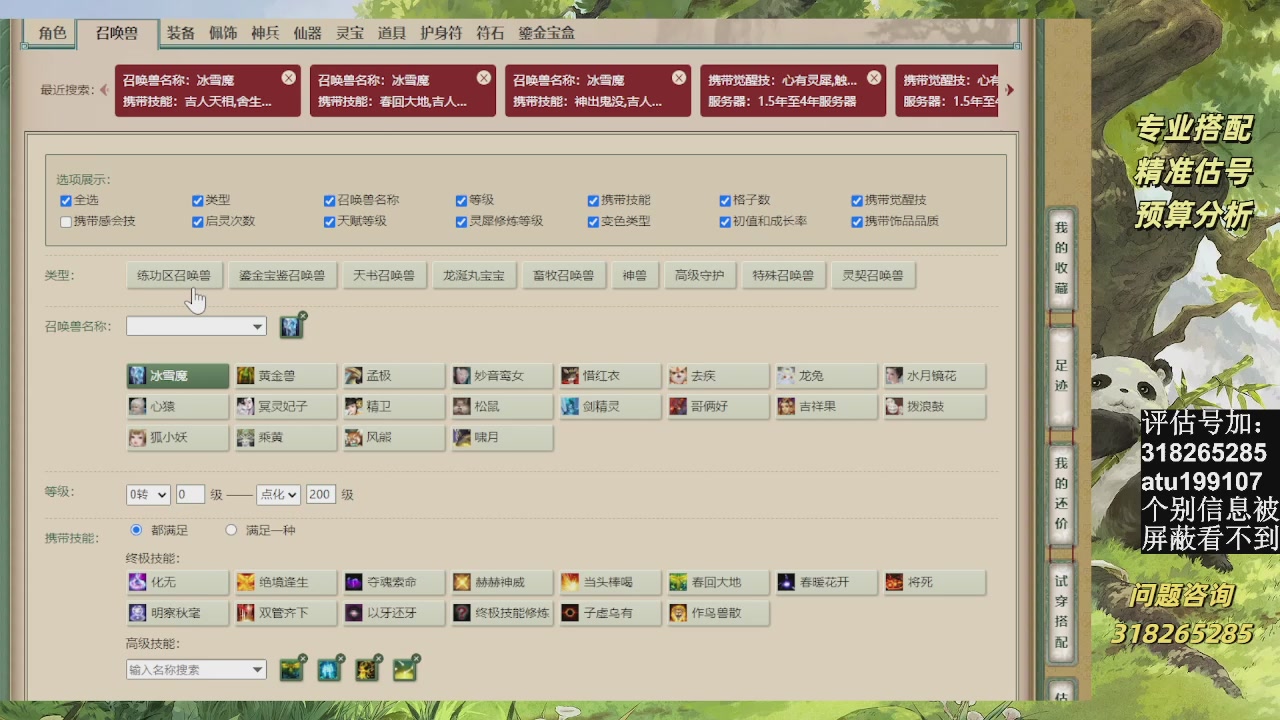Select the 水月镜花 summon beast

coord(934,376)
